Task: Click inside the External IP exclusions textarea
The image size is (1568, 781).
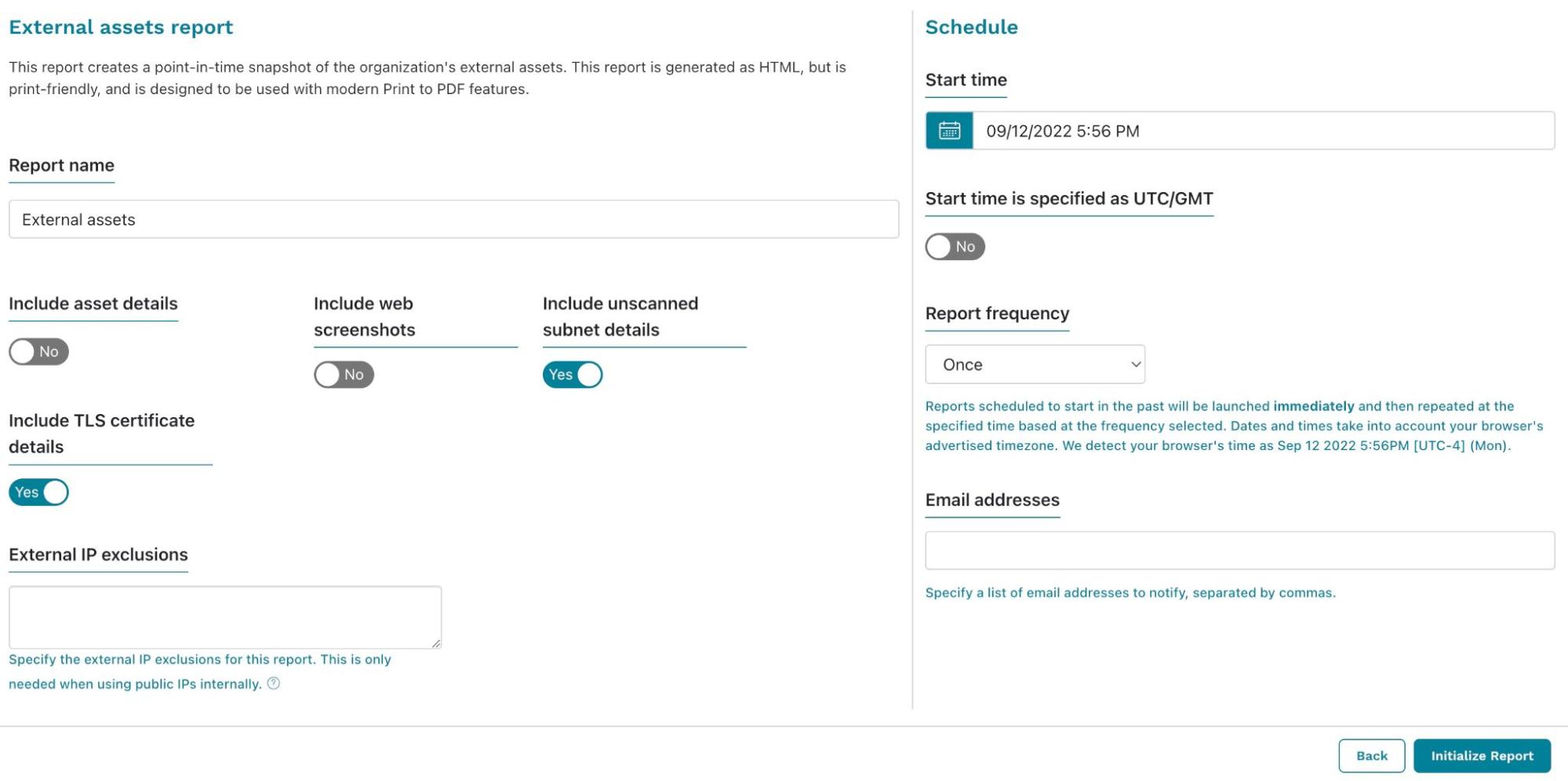Action: (225, 616)
